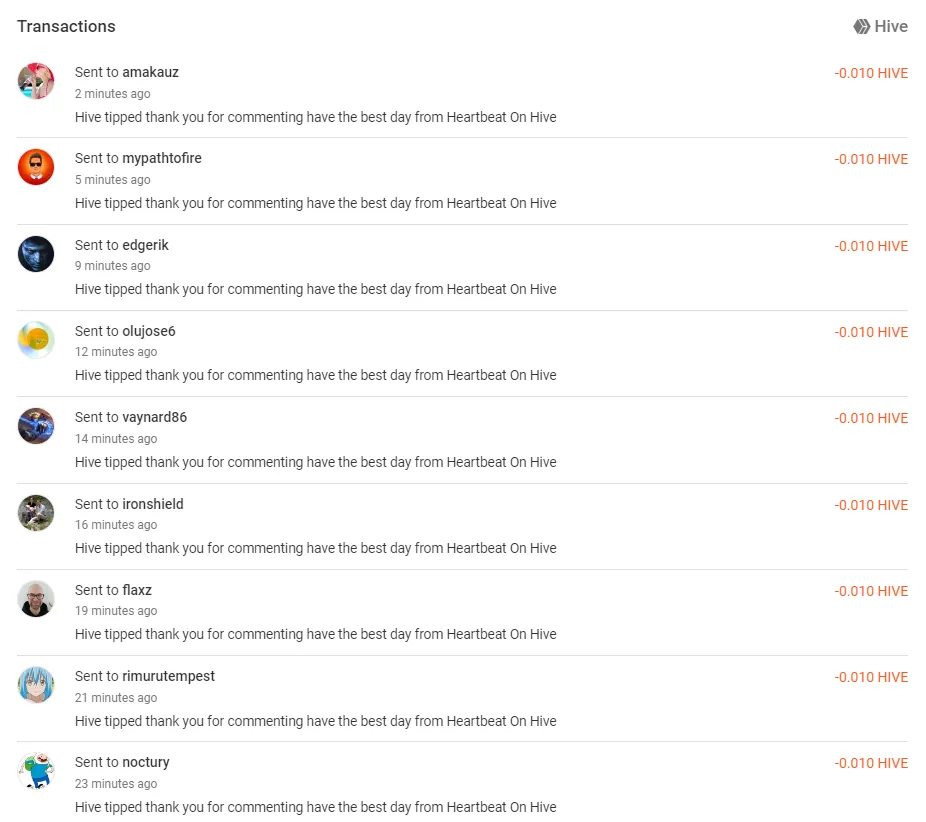The image size is (926, 822).
Task: Open mypathtofire's profile avatar
Action: (36, 167)
